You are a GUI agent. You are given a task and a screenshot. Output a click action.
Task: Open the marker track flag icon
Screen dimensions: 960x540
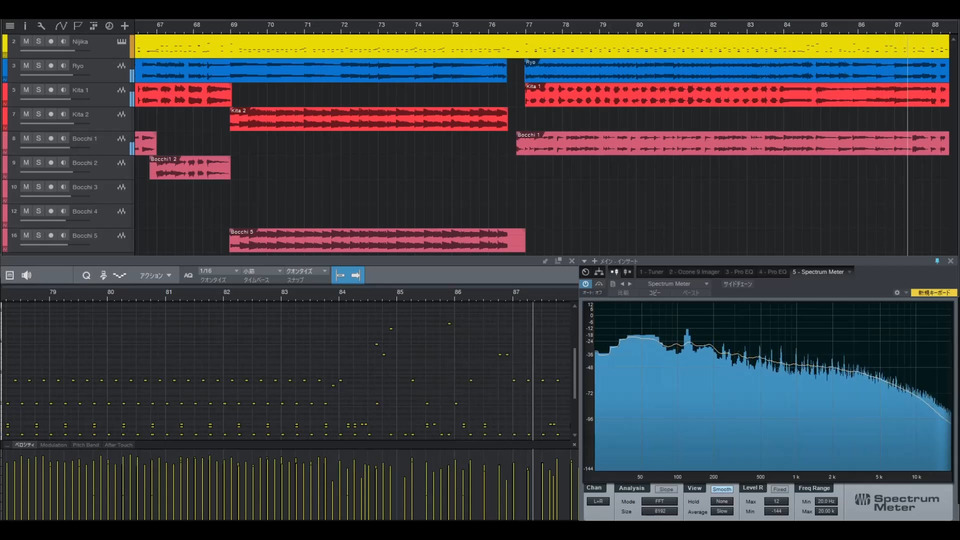[x=77, y=25]
